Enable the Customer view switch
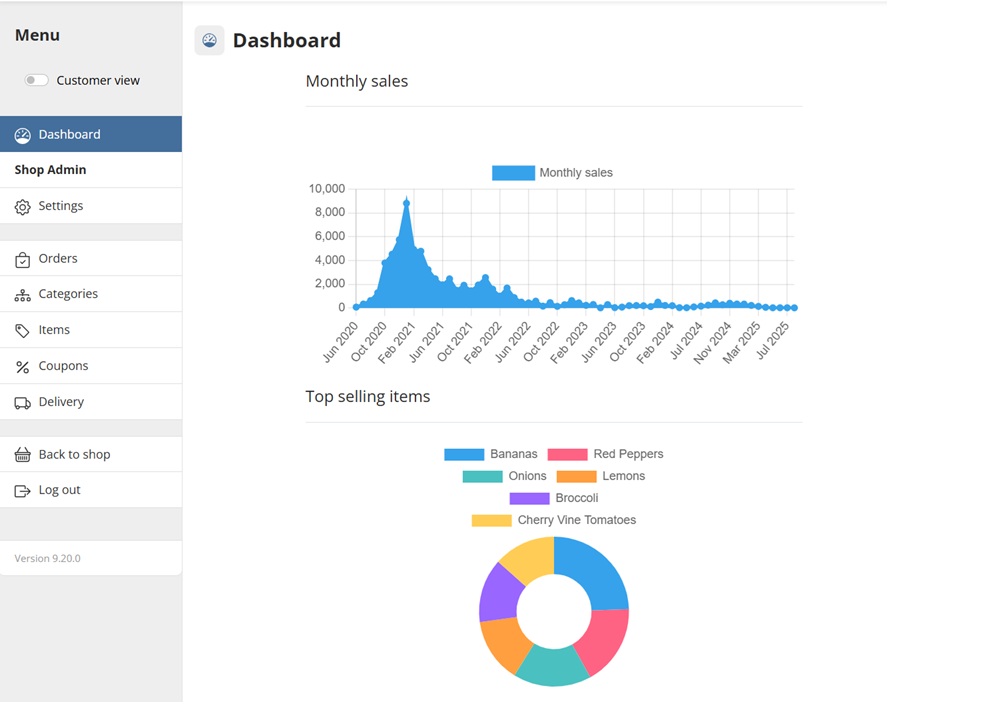1001x702 pixels. coord(36,80)
